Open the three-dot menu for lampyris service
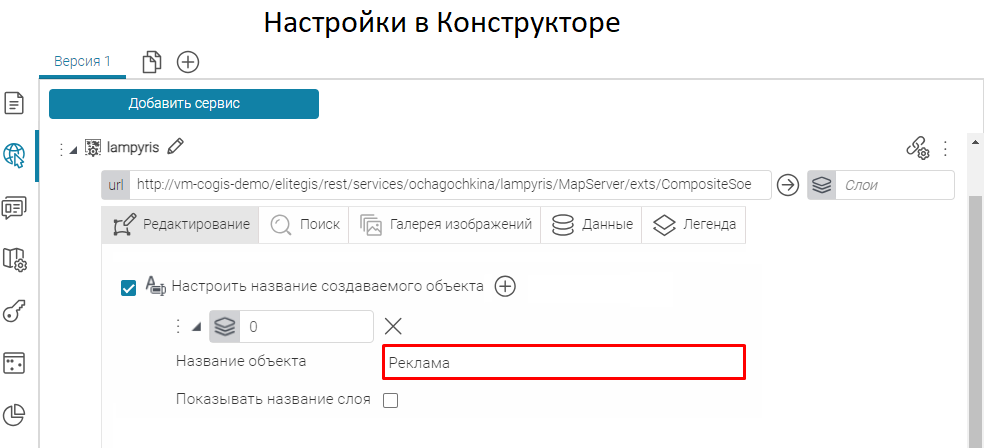This screenshot has height=448, width=984. (x=946, y=148)
